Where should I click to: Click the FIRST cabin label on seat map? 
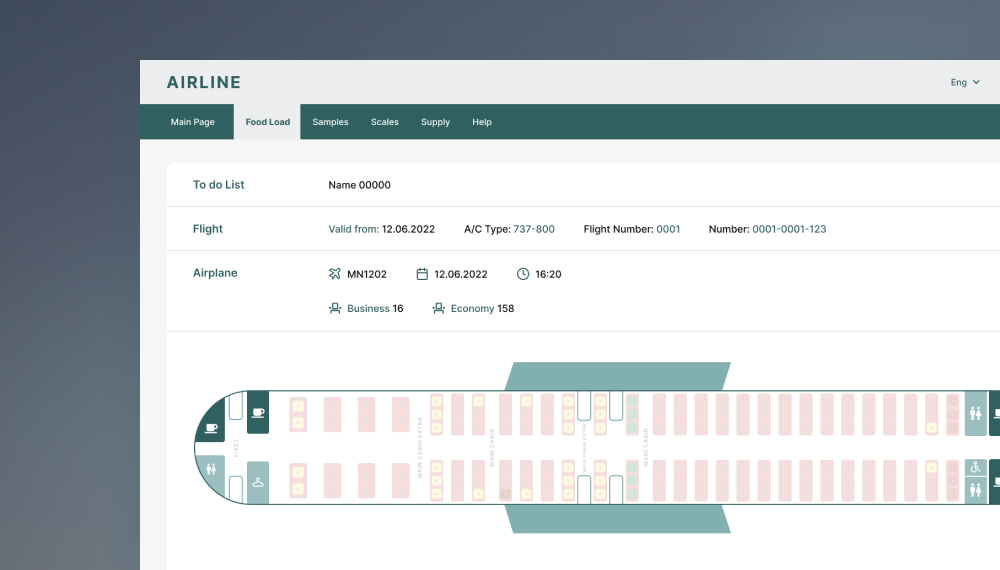tap(236, 448)
